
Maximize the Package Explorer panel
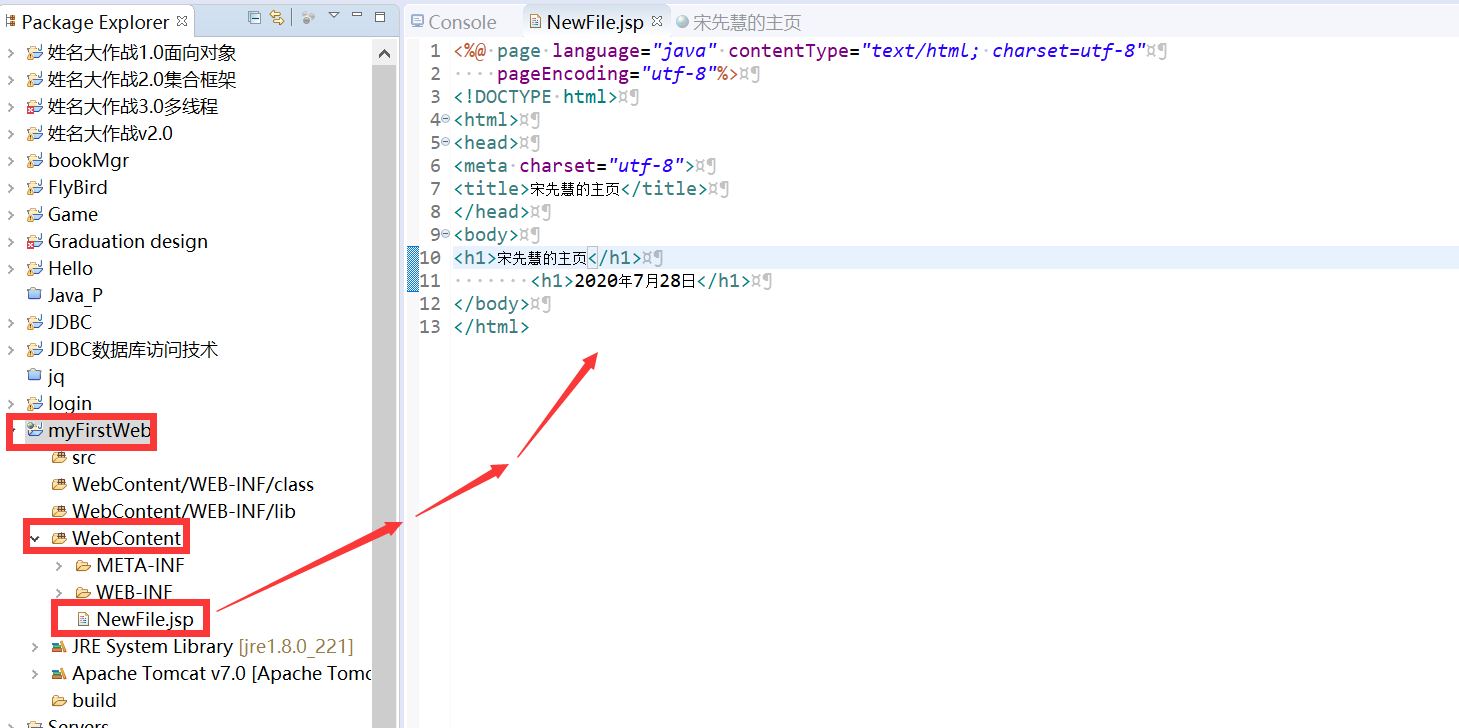(x=380, y=16)
